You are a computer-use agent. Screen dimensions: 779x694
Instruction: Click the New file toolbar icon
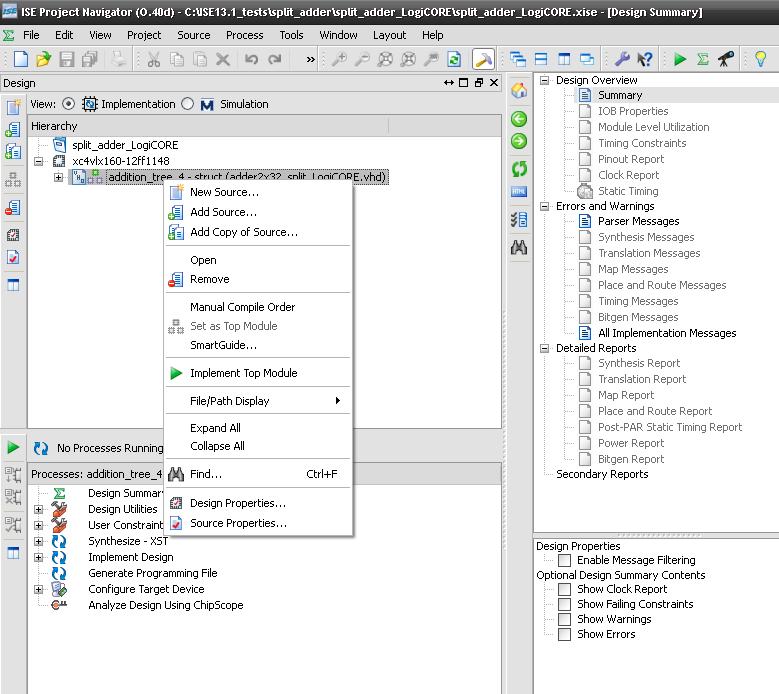tap(21, 59)
